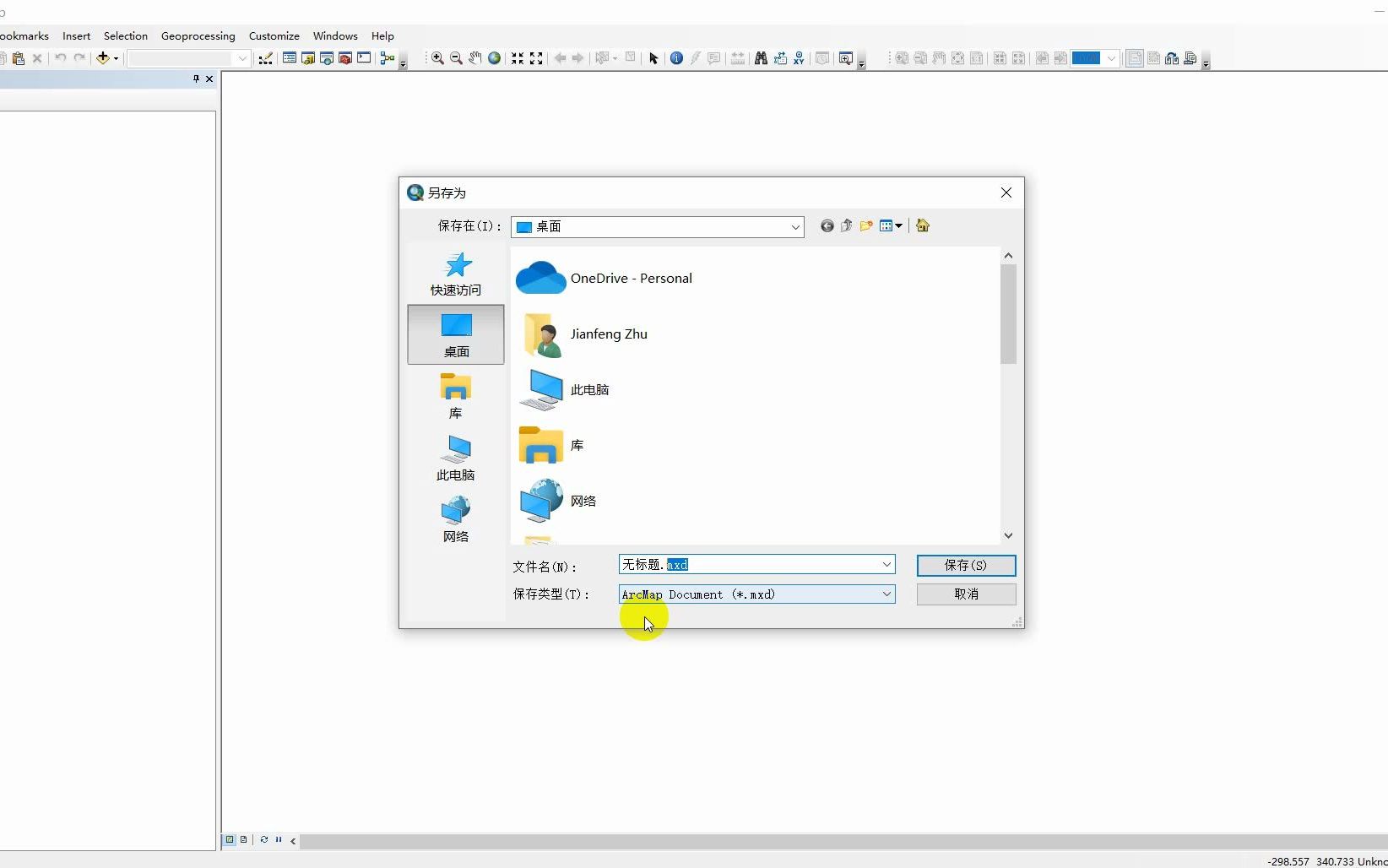Open the Windows menu
The width and height of the screenshot is (1388, 868).
pyautogui.click(x=335, y=36)
